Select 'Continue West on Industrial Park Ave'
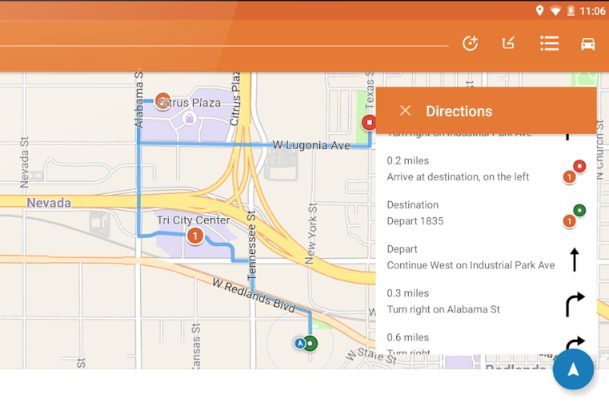 [x=470, y=257]
